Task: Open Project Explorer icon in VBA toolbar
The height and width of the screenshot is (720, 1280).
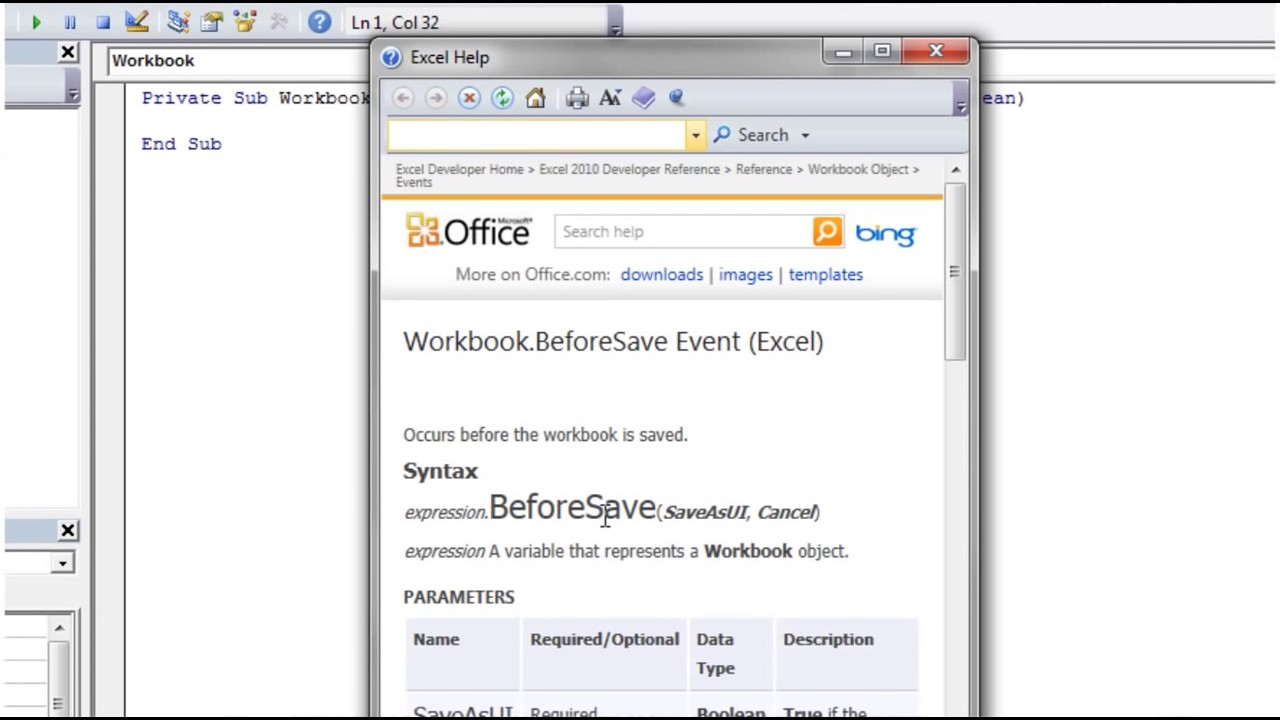Action: [178, 21]
